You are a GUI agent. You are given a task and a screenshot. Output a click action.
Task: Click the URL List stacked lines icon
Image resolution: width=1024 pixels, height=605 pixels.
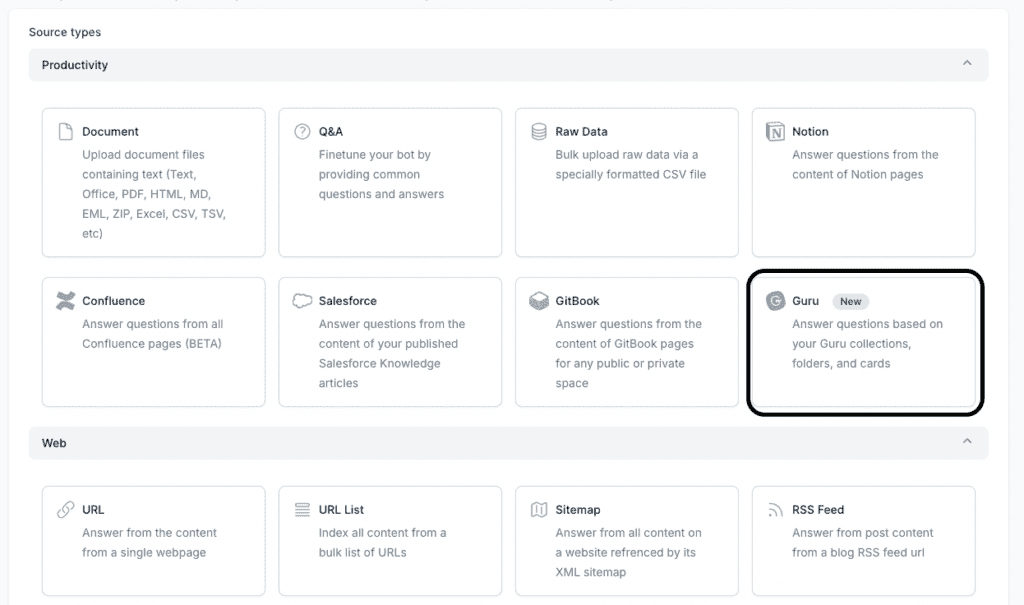pyautogui.click(x=302, y=510)
